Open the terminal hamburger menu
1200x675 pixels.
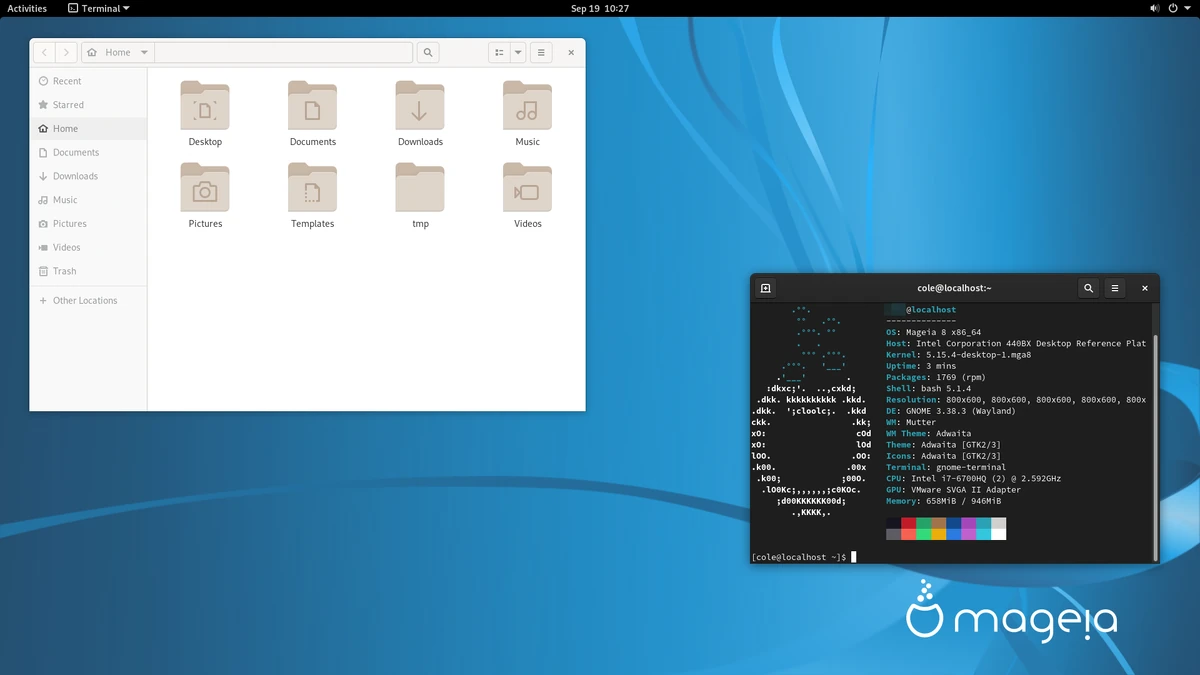click(1115, 288)
